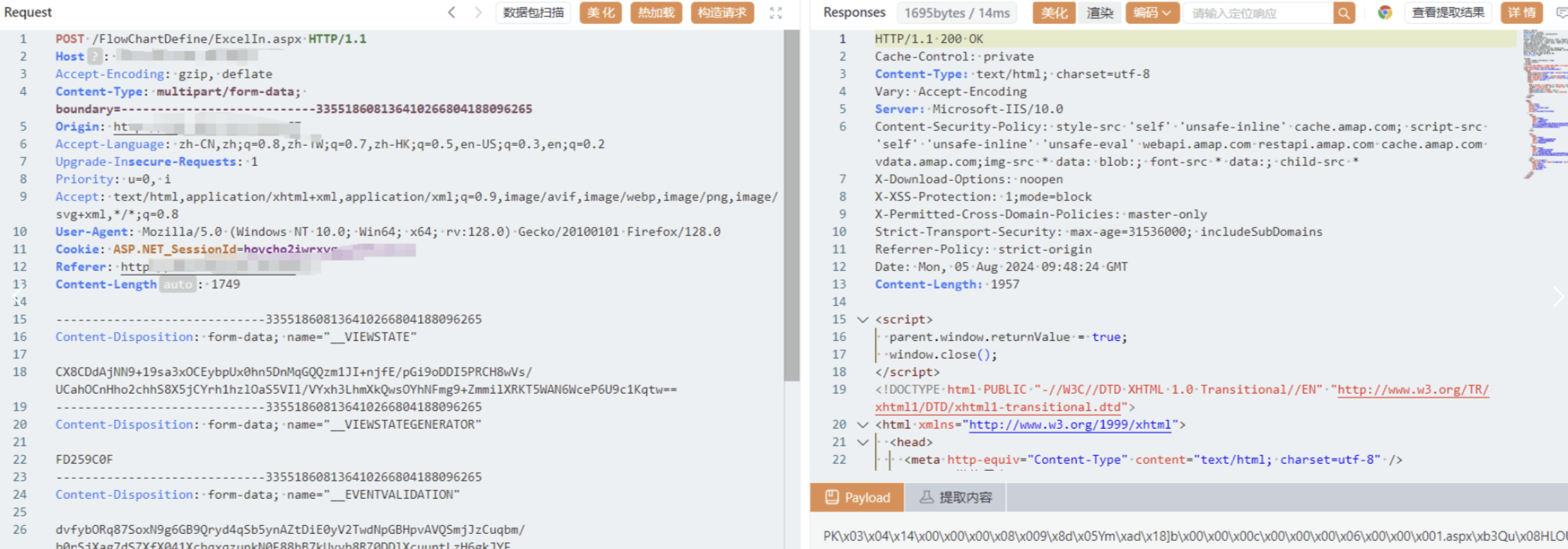The image size is (1568, 549).
Task: Click the 数据包扫描 button
Action: click(534, 13)
